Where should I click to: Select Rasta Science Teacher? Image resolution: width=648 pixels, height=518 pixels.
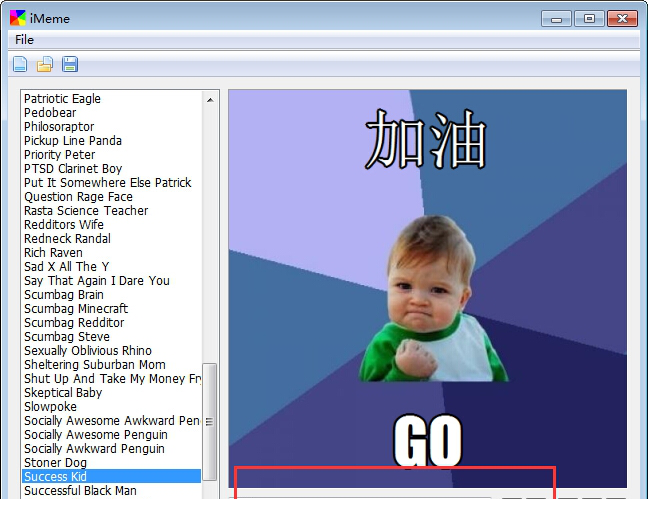pyautogui.click(x=112, y=211)
